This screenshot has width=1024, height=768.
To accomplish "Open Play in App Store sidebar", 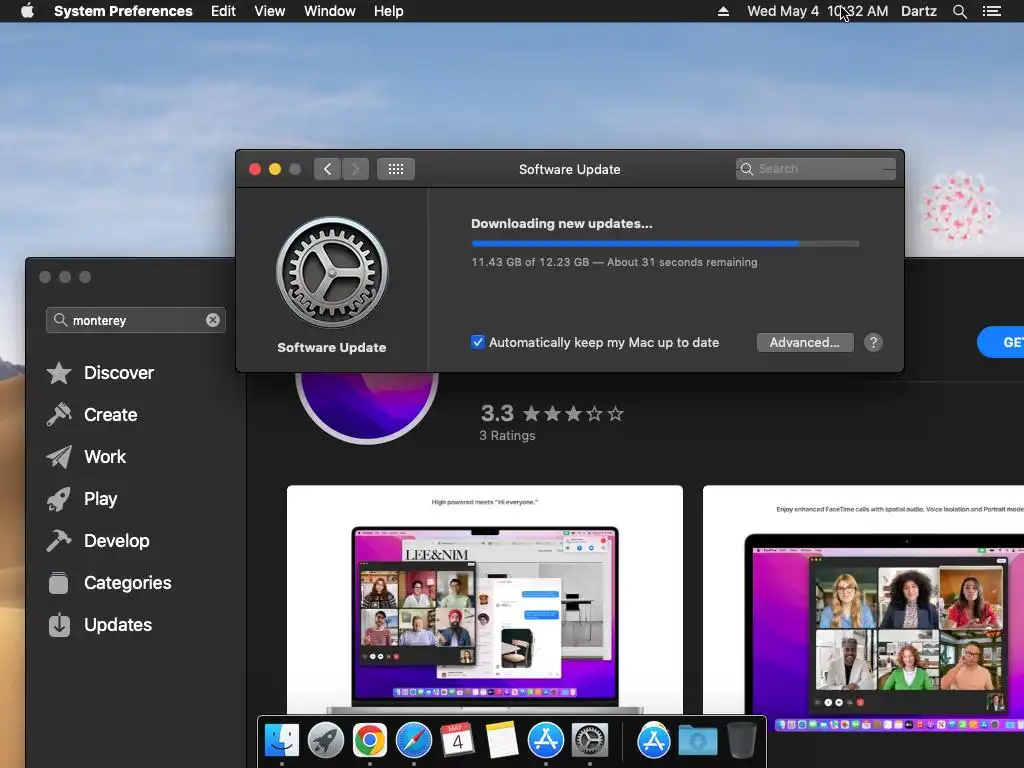I will [x=82, y=499].
